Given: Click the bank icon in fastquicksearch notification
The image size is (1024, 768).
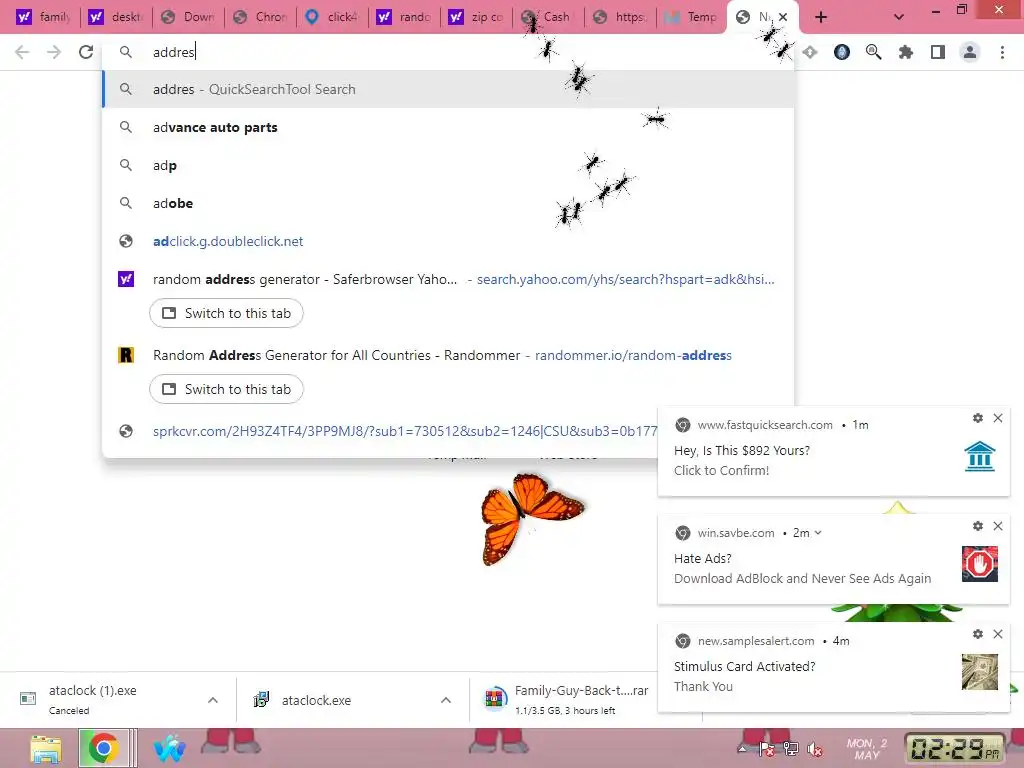Looking at the screenshot, I should [x=980, y=456].
